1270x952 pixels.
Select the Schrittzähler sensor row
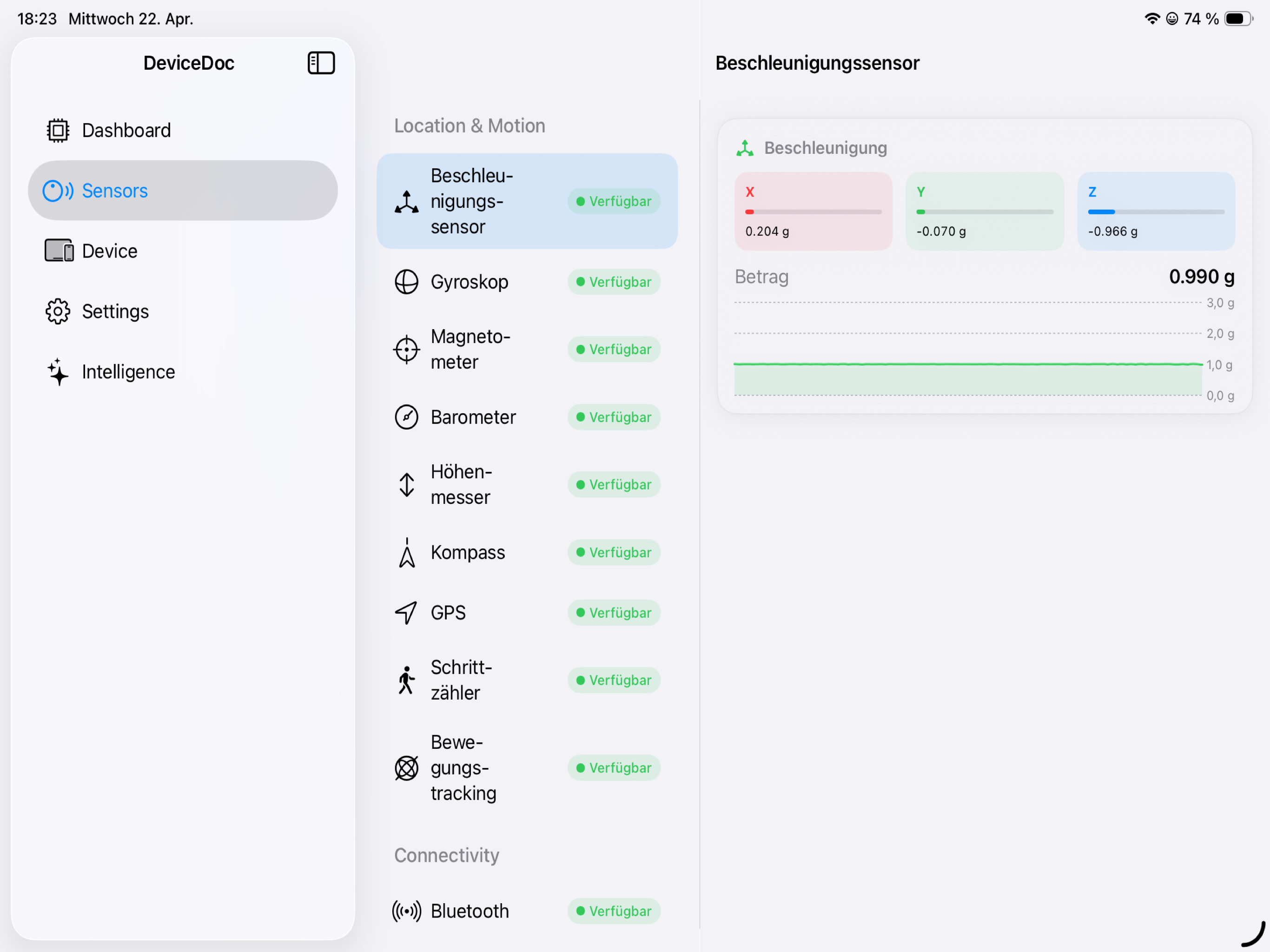coord(527,681)
